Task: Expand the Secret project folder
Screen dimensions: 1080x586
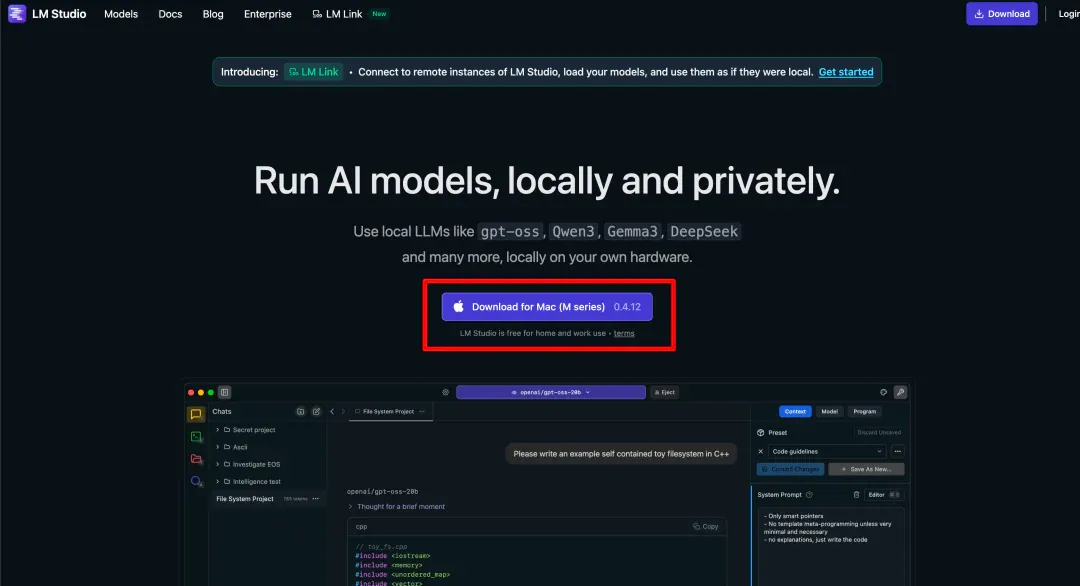Action: (x=218, y=430)
